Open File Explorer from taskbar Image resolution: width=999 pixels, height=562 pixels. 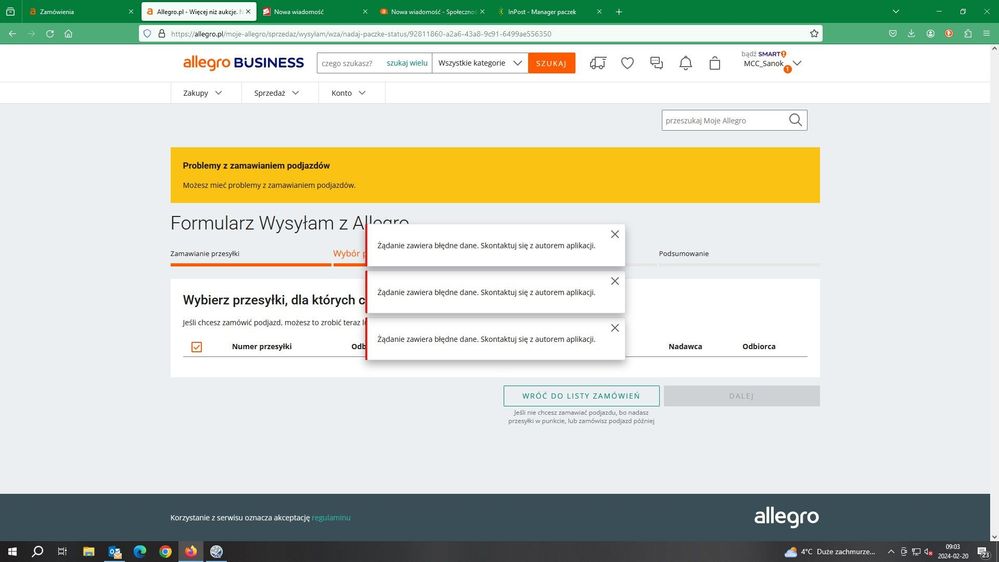pos(89,551)
